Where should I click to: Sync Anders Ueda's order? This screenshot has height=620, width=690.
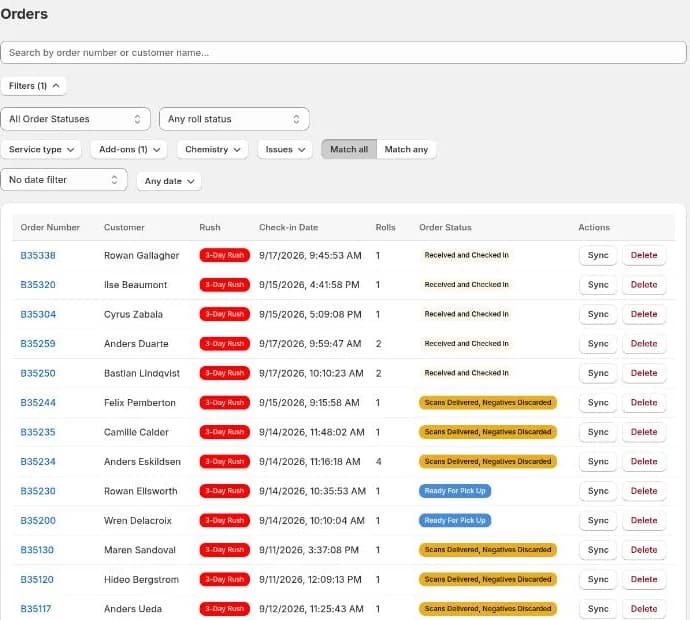(x=598, y=609)
